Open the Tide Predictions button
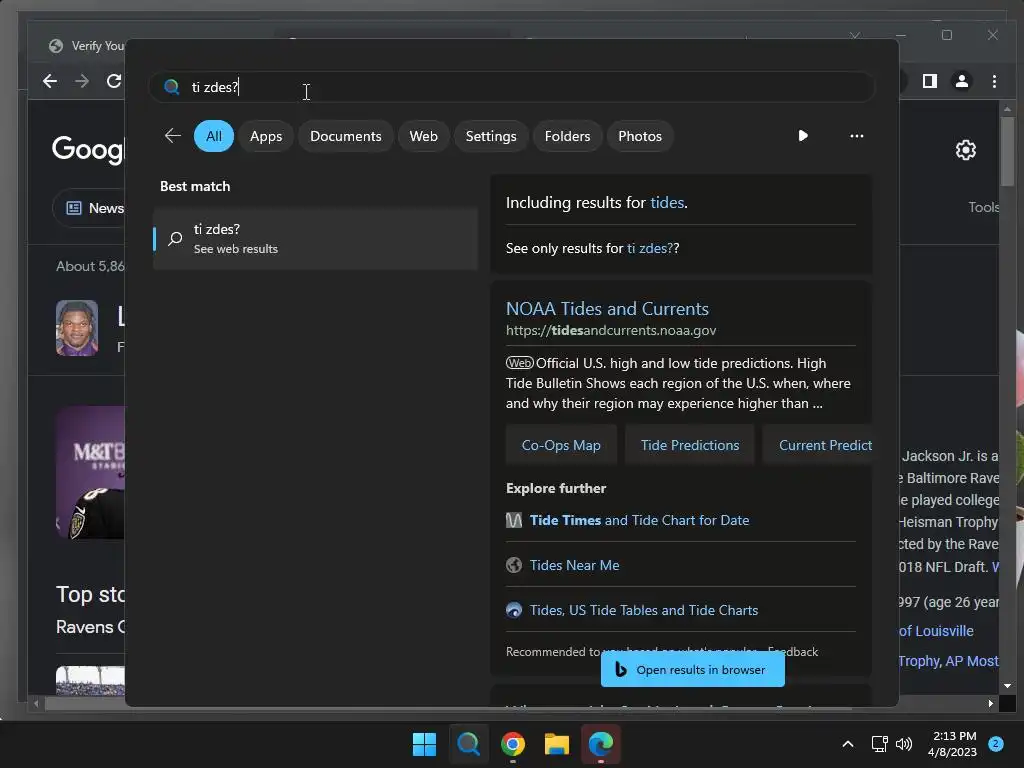This screenshot has height=768, width=1024. pos(690,445)
